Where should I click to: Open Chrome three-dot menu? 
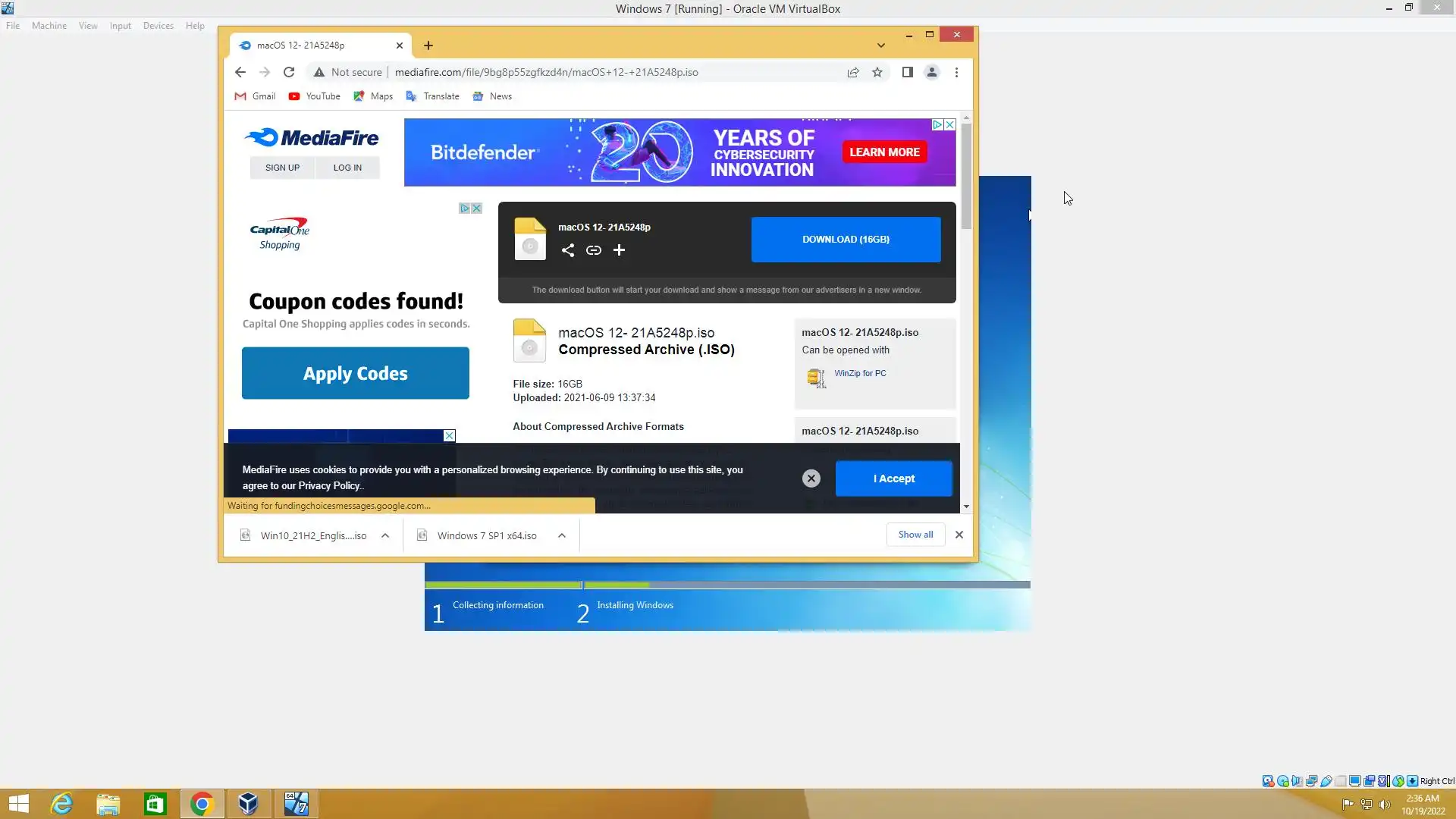(x=956, y=72)
